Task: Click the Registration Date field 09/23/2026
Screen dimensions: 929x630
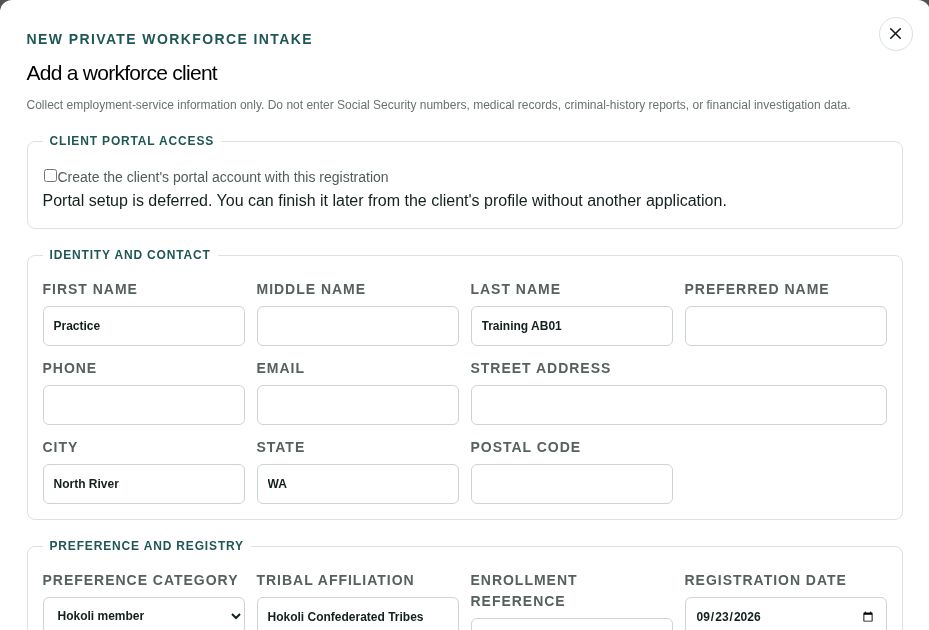Action: pyautogui.click(x=786, y=615)
